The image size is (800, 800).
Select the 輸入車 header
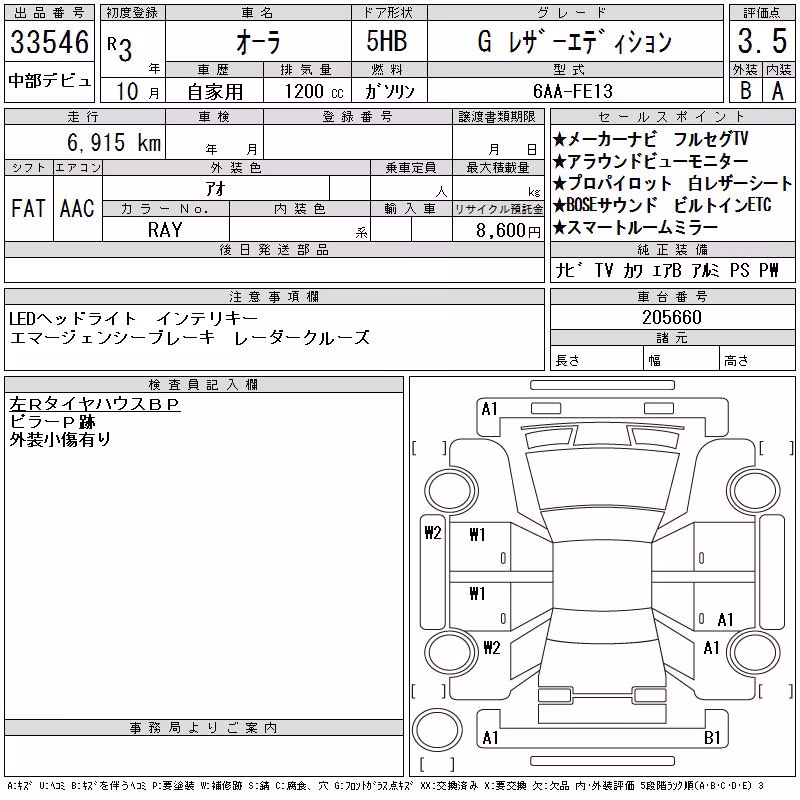(x=411, y=209)
